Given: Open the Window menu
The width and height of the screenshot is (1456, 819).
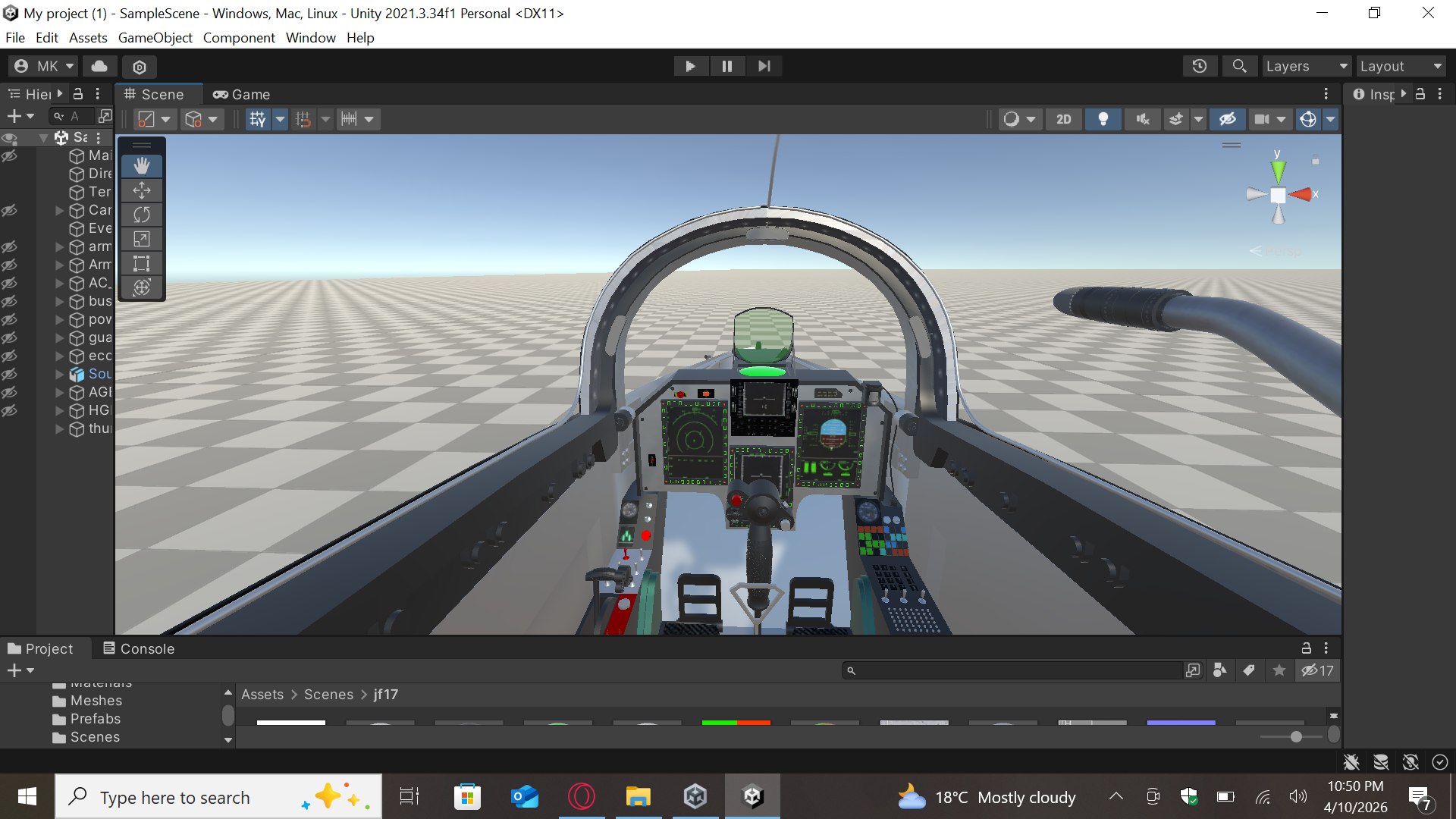Looking at the screenshot, I should (x=310, y=37).
